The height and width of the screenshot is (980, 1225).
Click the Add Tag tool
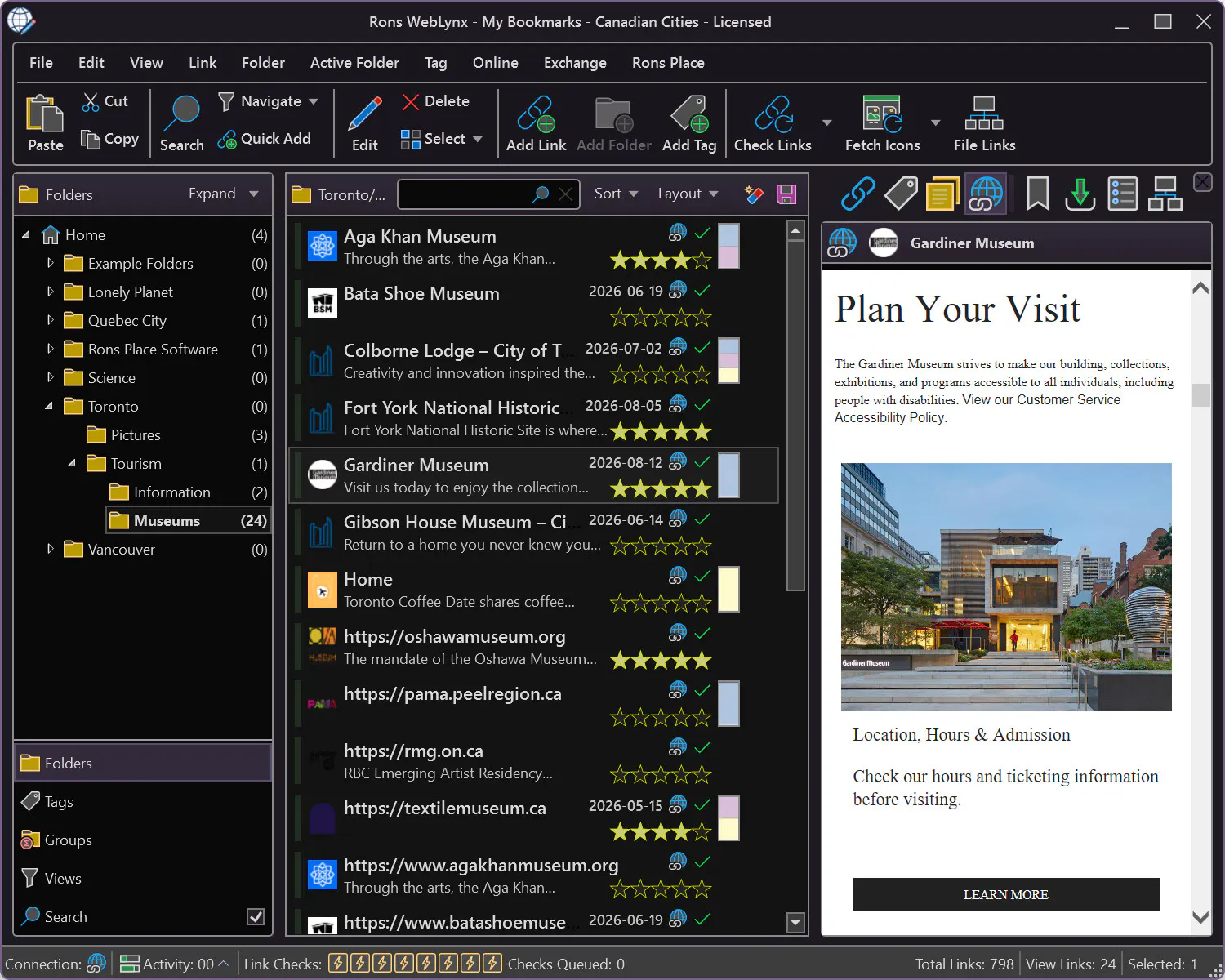(x=689, y=122)
